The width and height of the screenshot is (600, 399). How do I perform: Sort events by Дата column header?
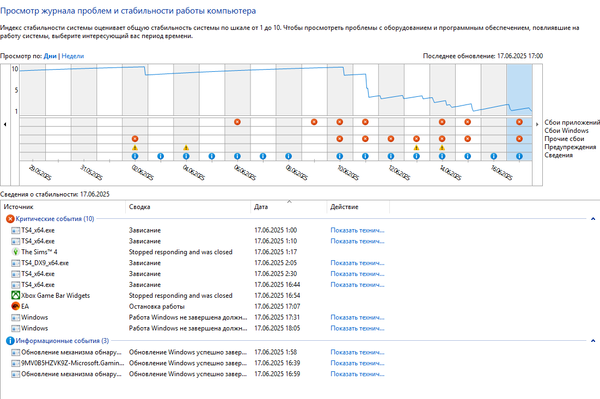[x=289, y=207]
